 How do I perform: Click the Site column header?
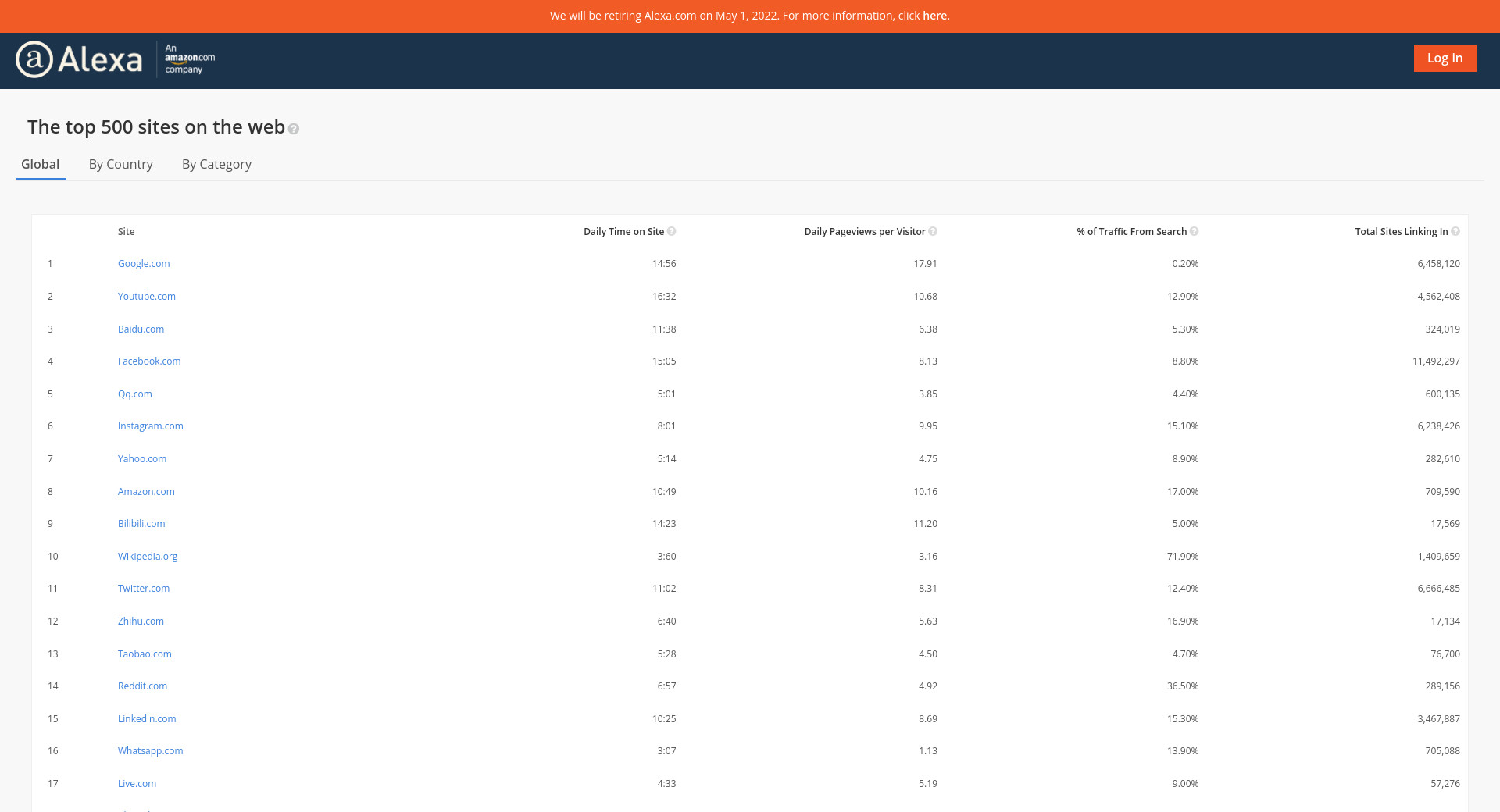[127, 232]
